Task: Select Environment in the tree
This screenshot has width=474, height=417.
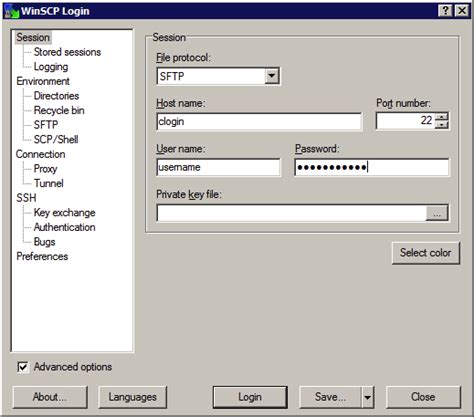Action: coord(43,81)
